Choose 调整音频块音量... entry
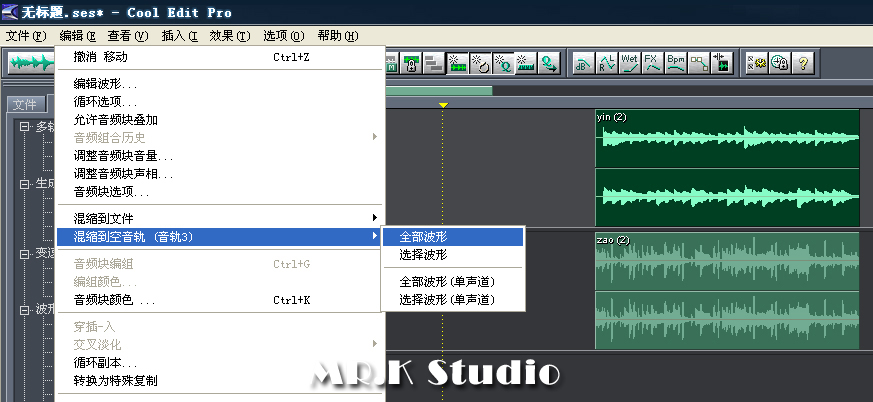This screenshot has height=402, width=873. click(x=220, y=156)
